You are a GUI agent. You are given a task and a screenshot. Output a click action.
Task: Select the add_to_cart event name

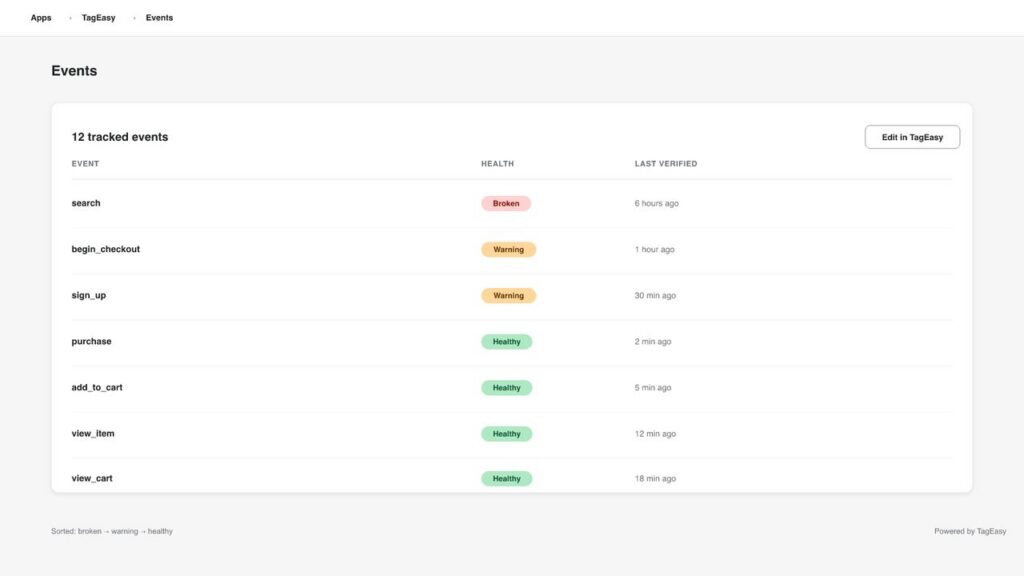pos(97,387)
